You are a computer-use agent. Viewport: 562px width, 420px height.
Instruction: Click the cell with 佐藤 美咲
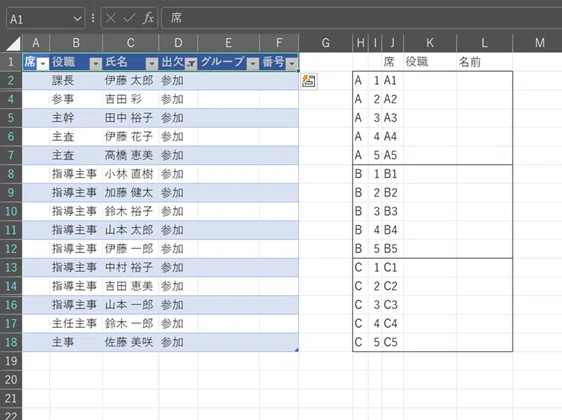130,342
